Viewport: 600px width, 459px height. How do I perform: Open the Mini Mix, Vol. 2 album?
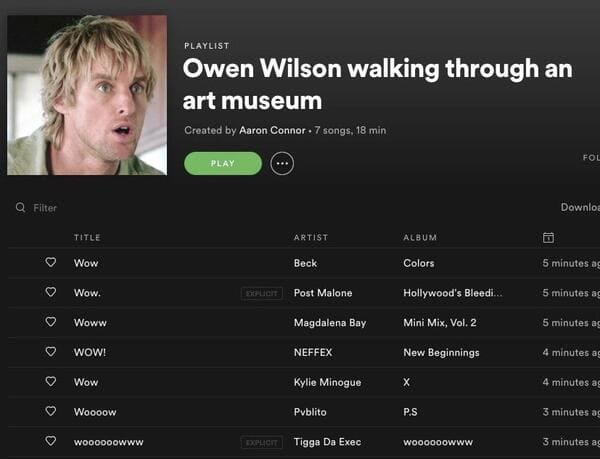pyautogui.click(x=440, y=323)
